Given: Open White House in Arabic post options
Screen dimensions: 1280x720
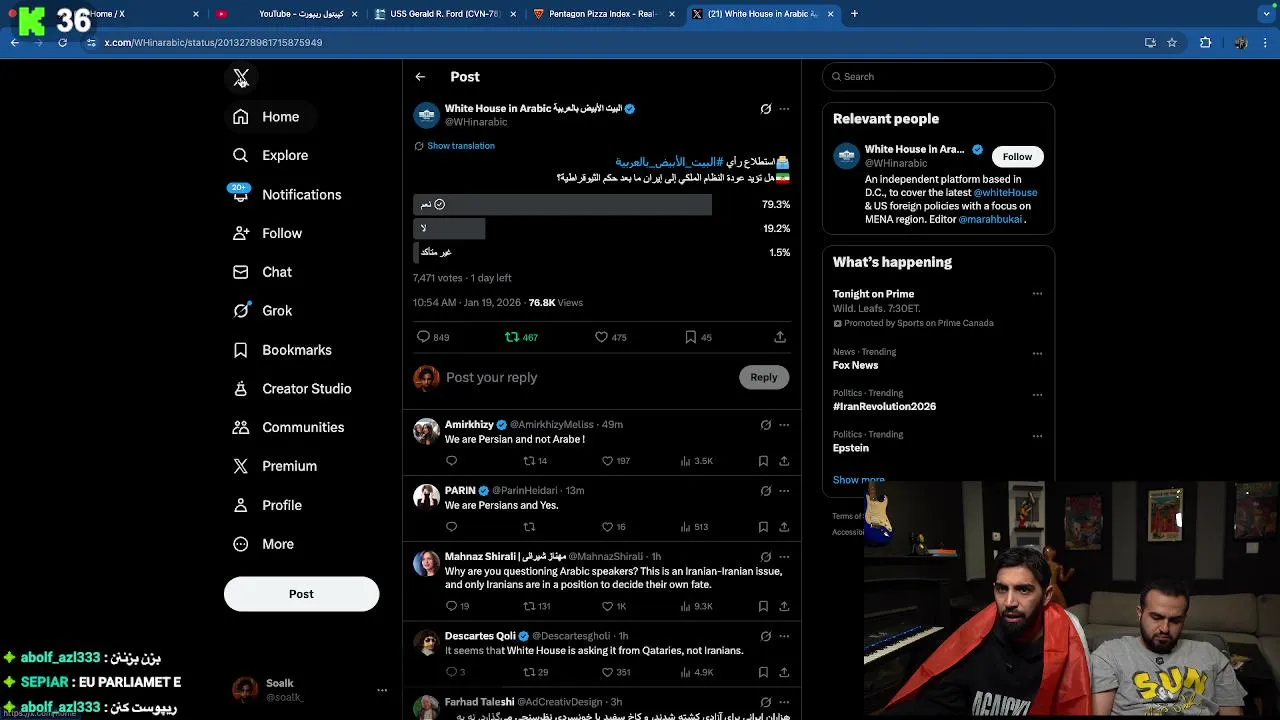Looking at the screenshot, I should coord(784,109).
